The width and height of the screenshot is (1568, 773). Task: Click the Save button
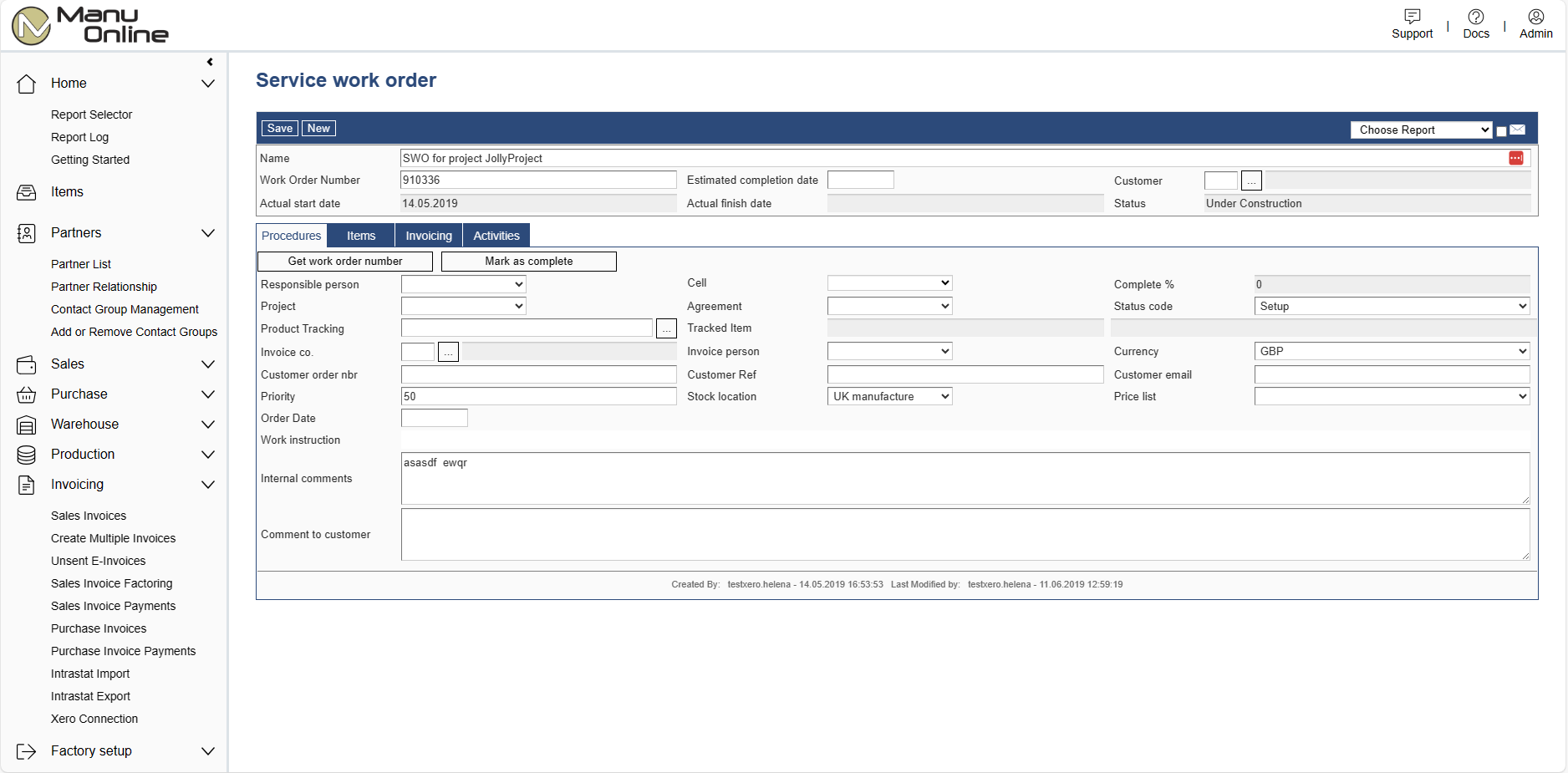279,129
